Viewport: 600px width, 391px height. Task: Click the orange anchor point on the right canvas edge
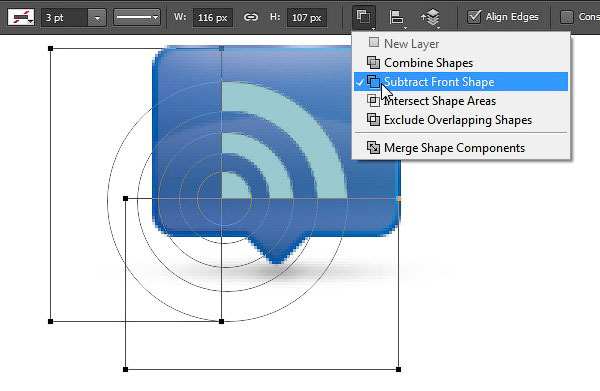click(x=399, y=199)
